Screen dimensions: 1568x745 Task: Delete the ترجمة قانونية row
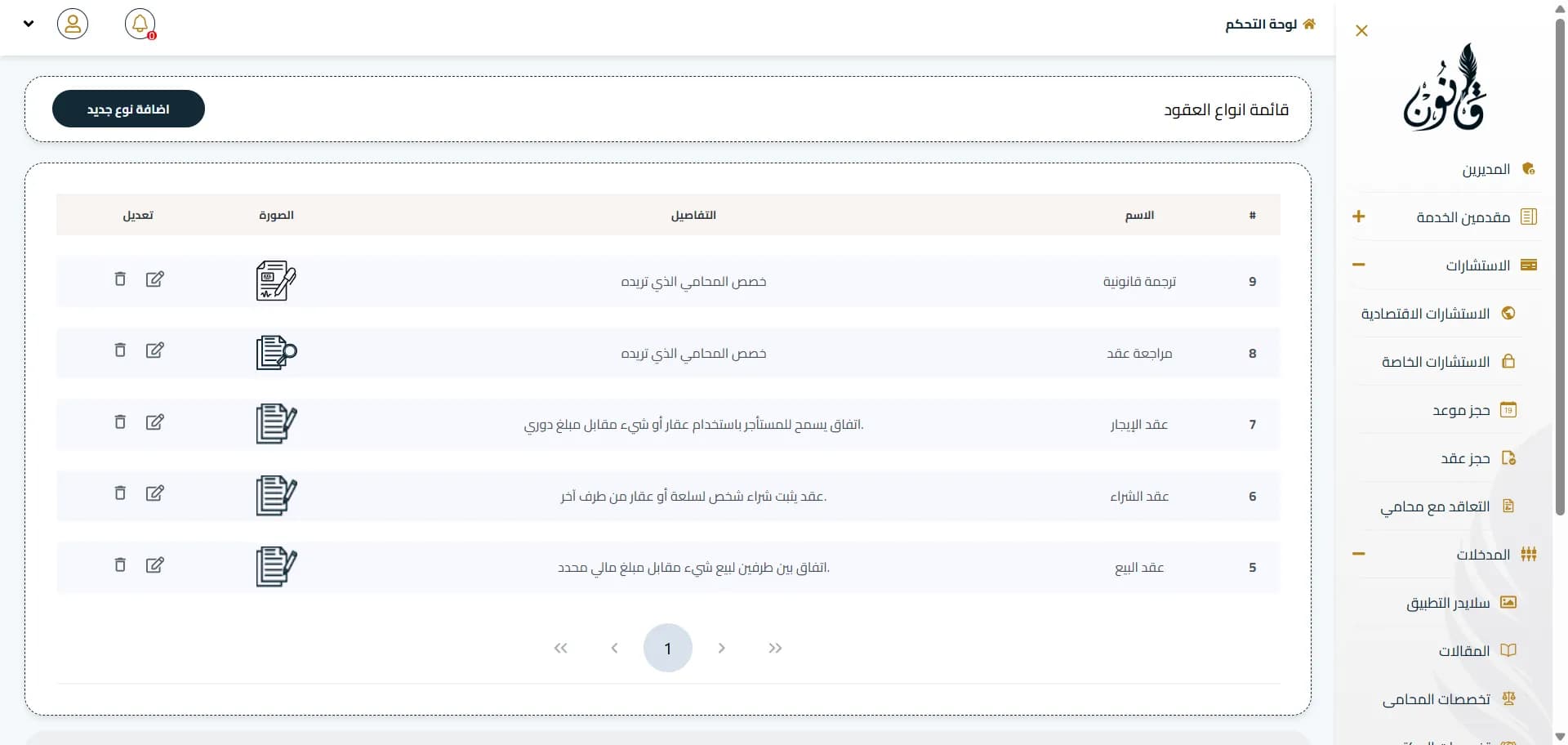coord(120,279)
